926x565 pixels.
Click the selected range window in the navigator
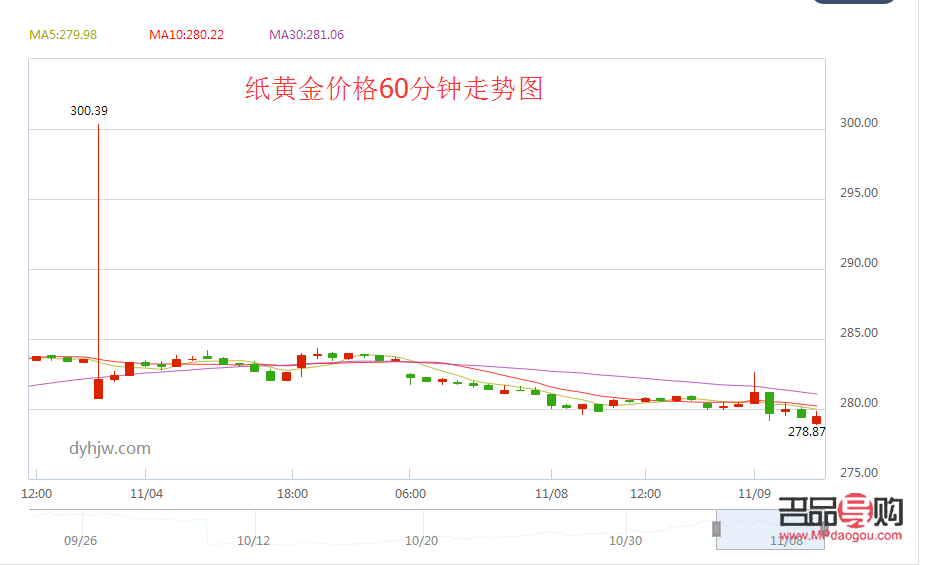770,530
